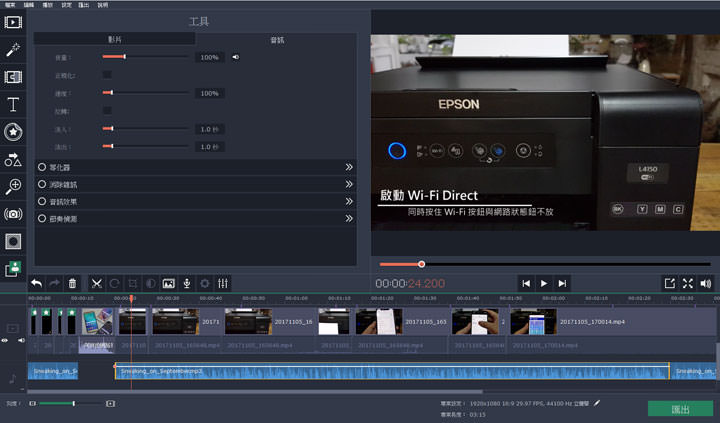
Task: Open the Titles text tool
Action: 13,105
